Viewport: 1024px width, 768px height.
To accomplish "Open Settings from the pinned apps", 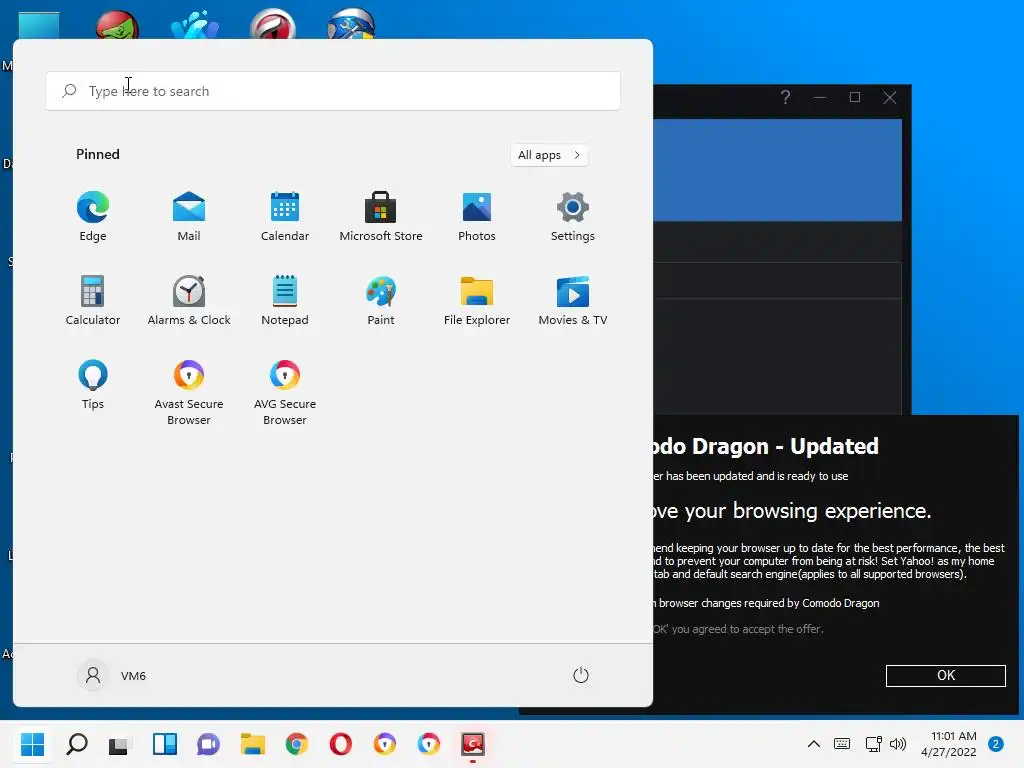I will pos(573,216).
